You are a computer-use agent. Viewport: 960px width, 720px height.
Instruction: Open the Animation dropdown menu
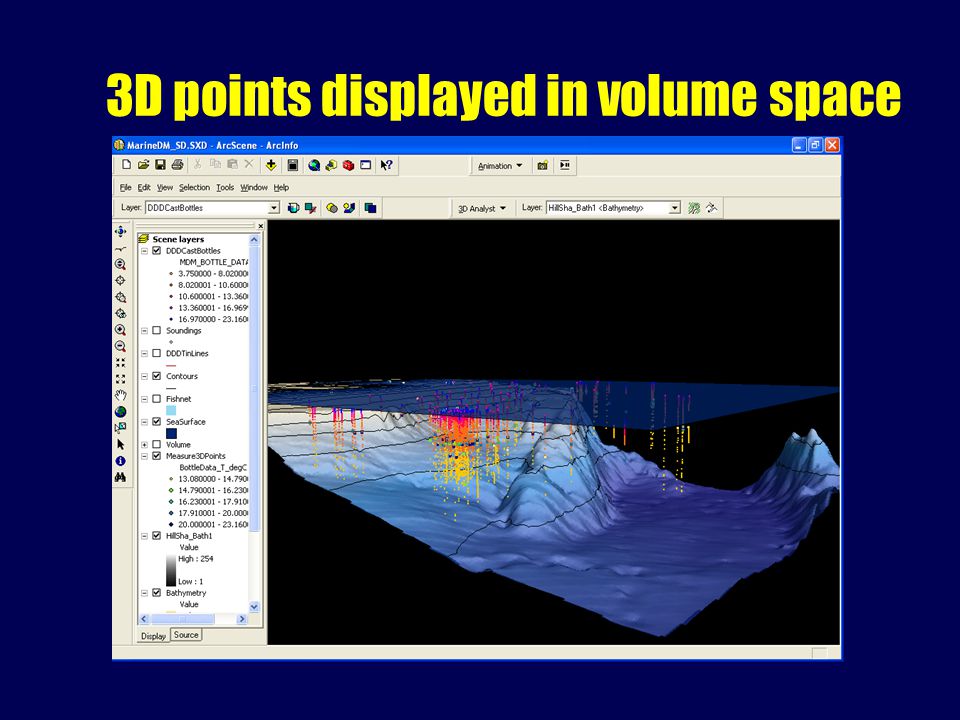pos(500,166)
